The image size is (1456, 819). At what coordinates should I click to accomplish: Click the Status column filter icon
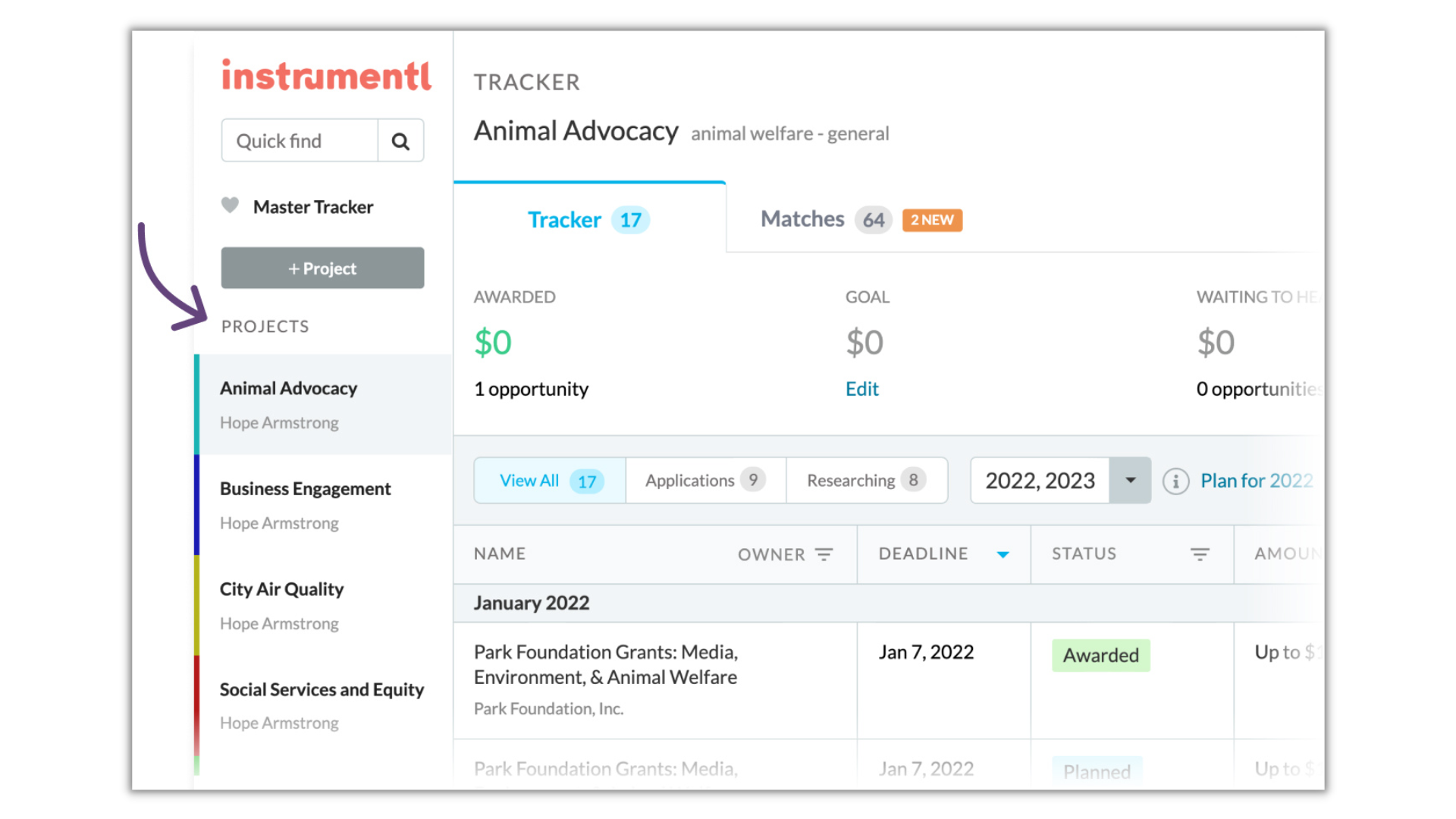[x=1199, y=554]
